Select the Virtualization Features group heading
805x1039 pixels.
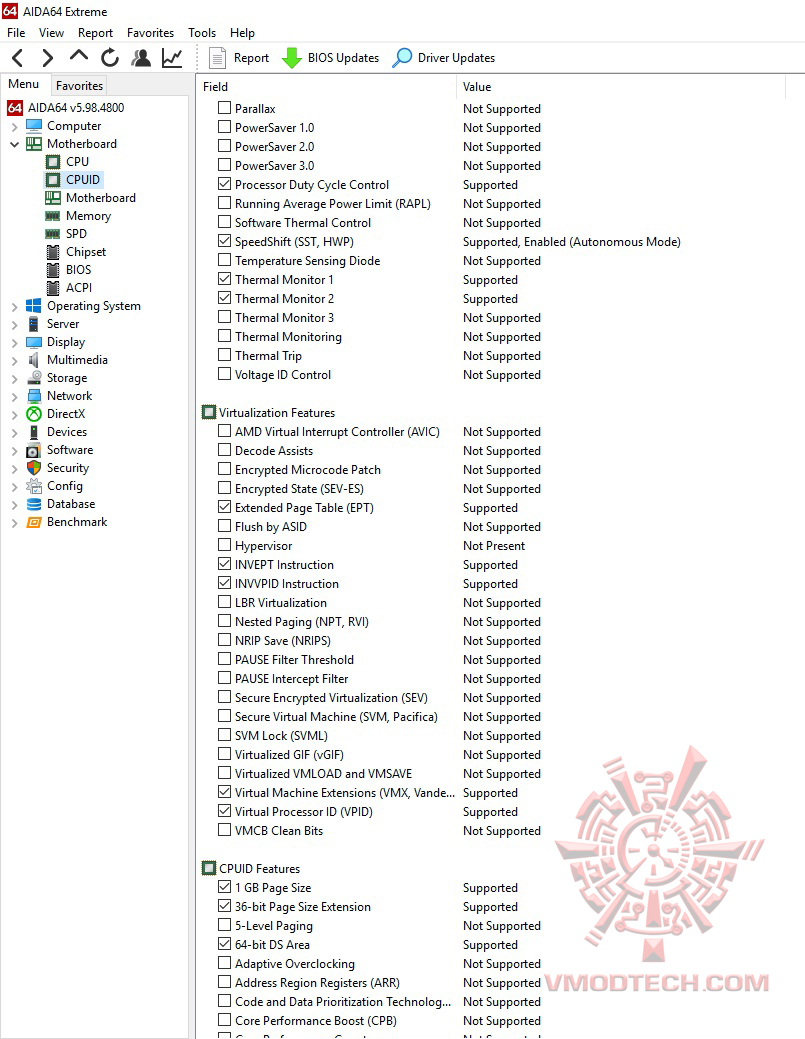277,413
